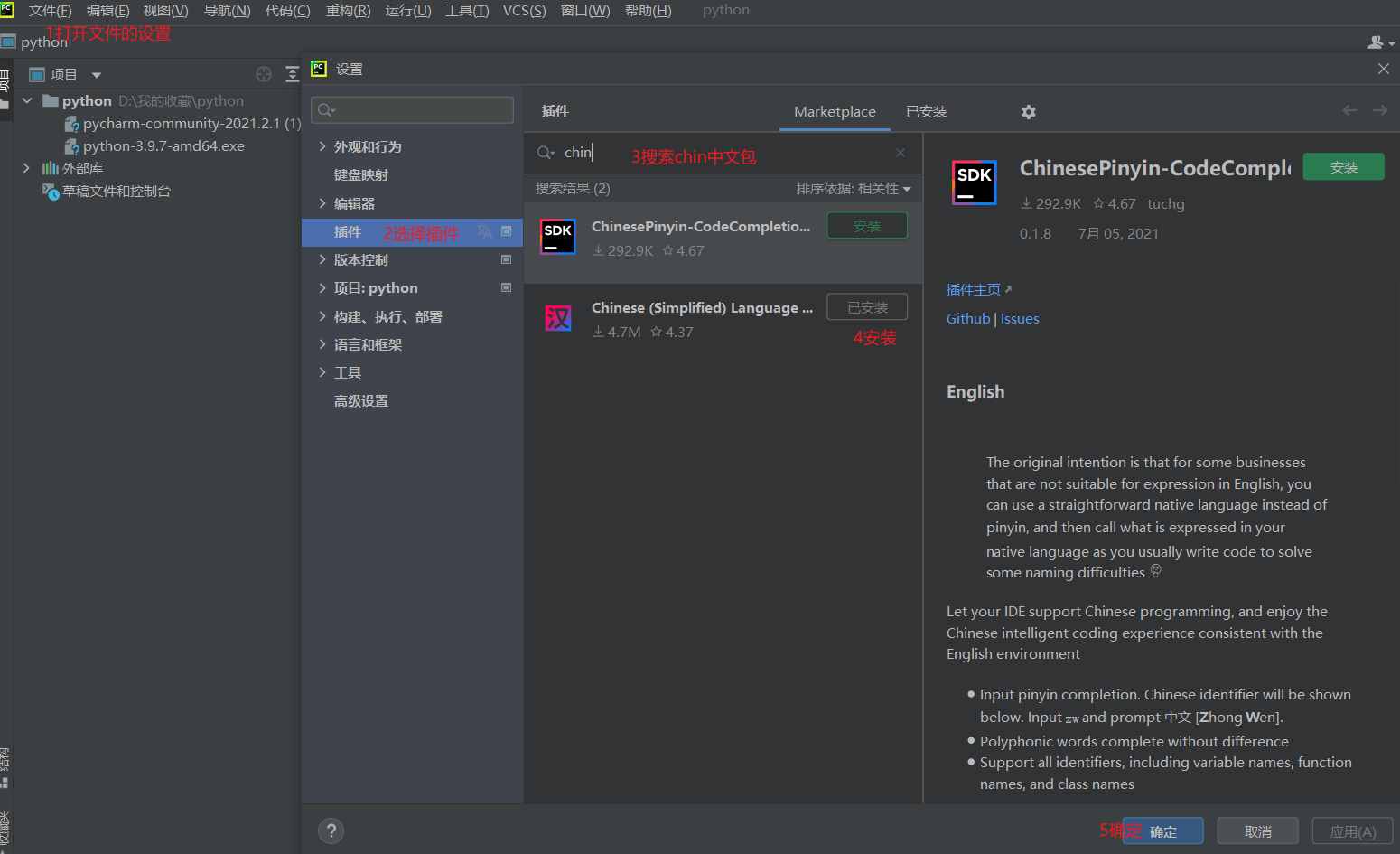The image size is (1400, 854).
Task: Open the 文件(F) menu
Action: (x=50, y=11)
